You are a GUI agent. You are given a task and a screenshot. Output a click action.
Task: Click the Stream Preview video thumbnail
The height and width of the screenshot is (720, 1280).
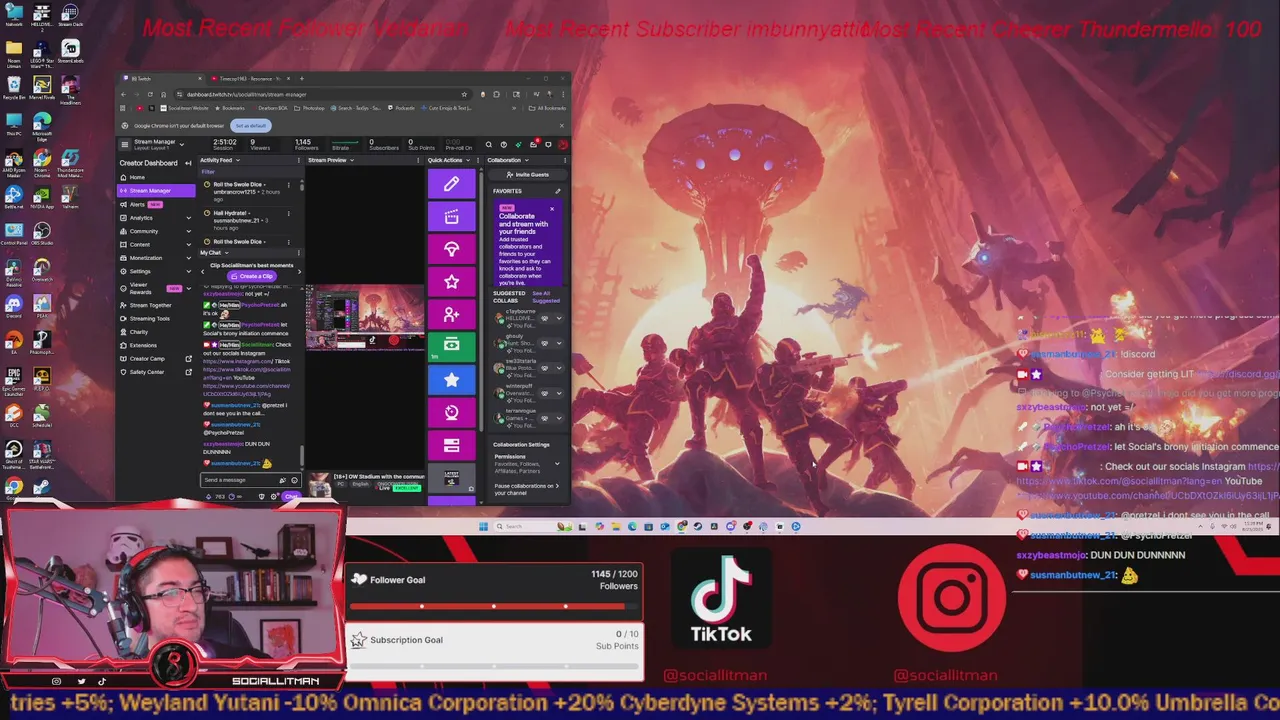coord(364,317)
